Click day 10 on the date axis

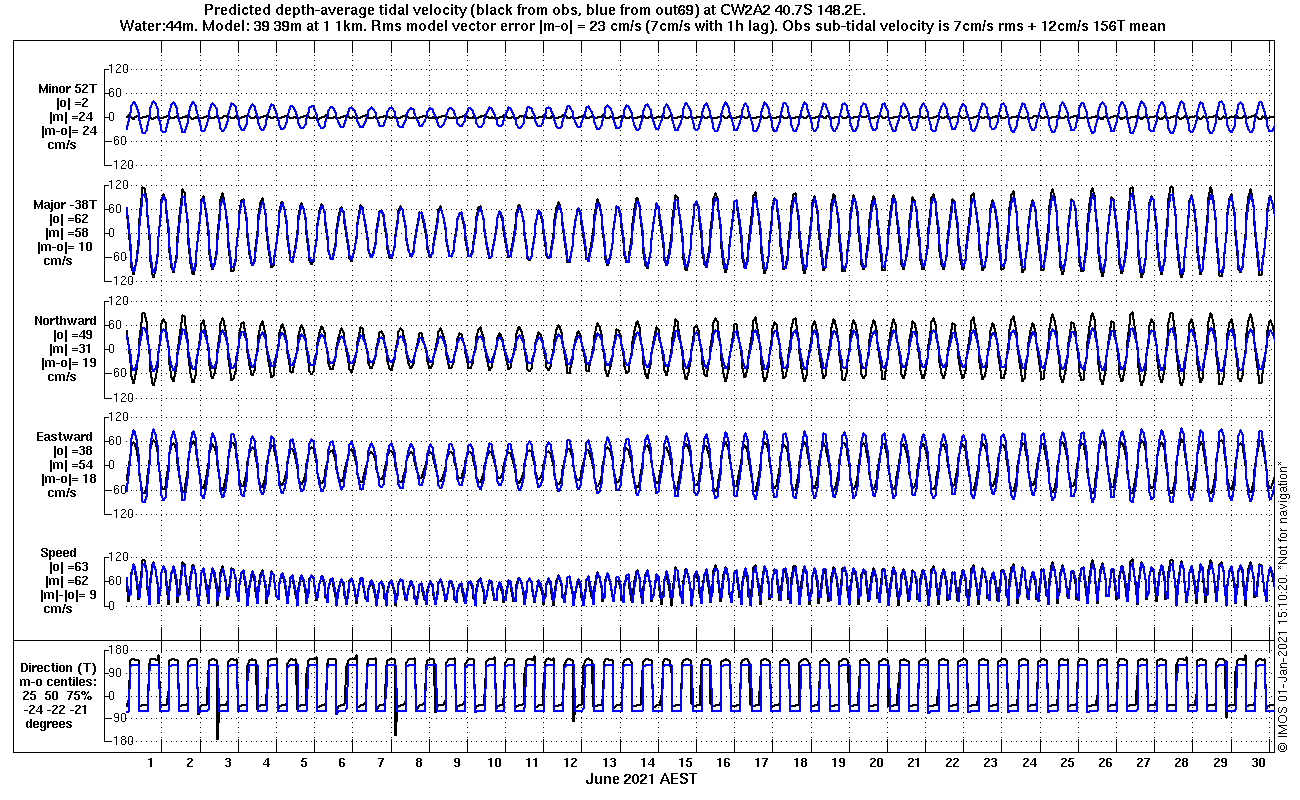point(494,763)
